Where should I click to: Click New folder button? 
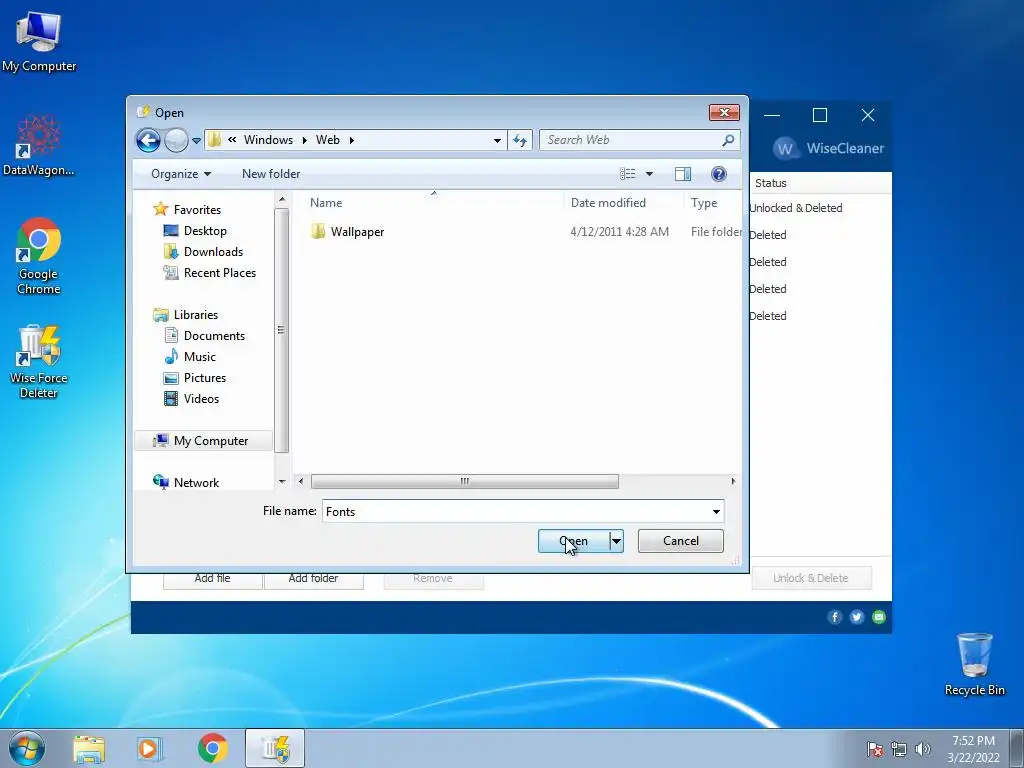[271, 174]
